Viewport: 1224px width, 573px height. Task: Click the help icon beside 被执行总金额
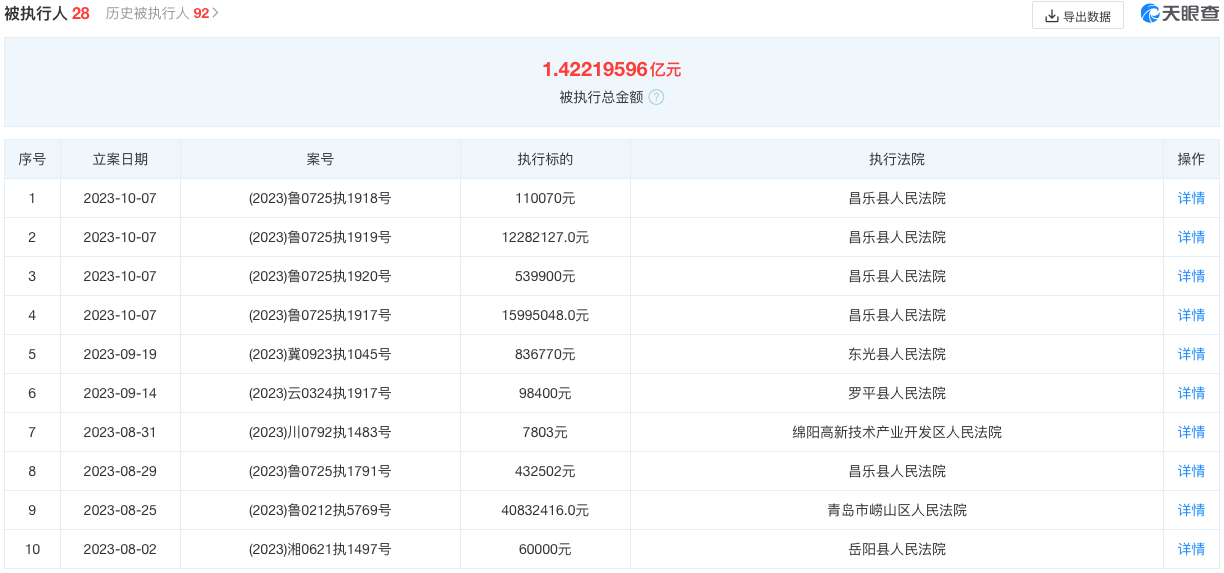(x=656, y=97)
